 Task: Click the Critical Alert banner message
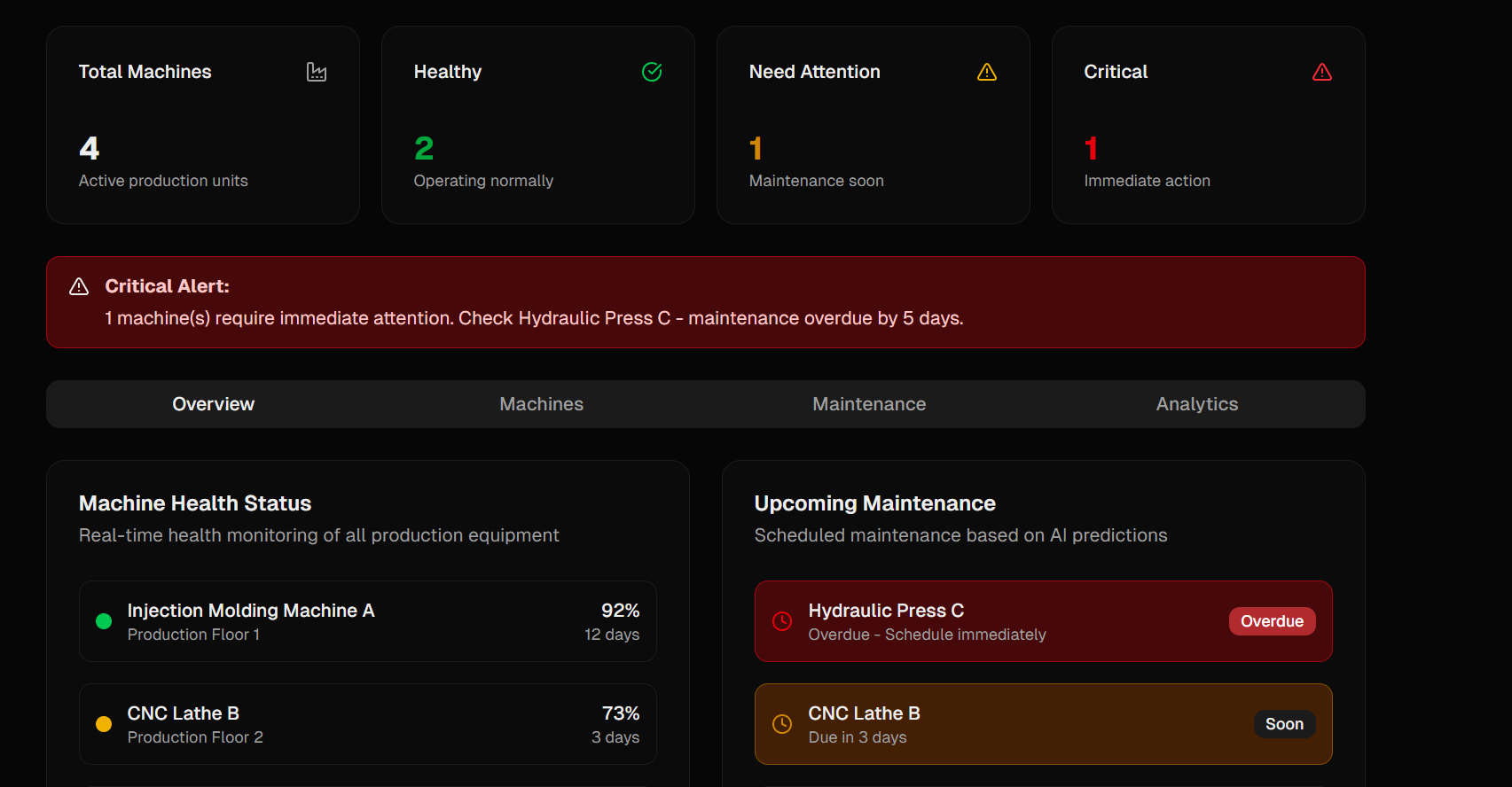(534, 318)
